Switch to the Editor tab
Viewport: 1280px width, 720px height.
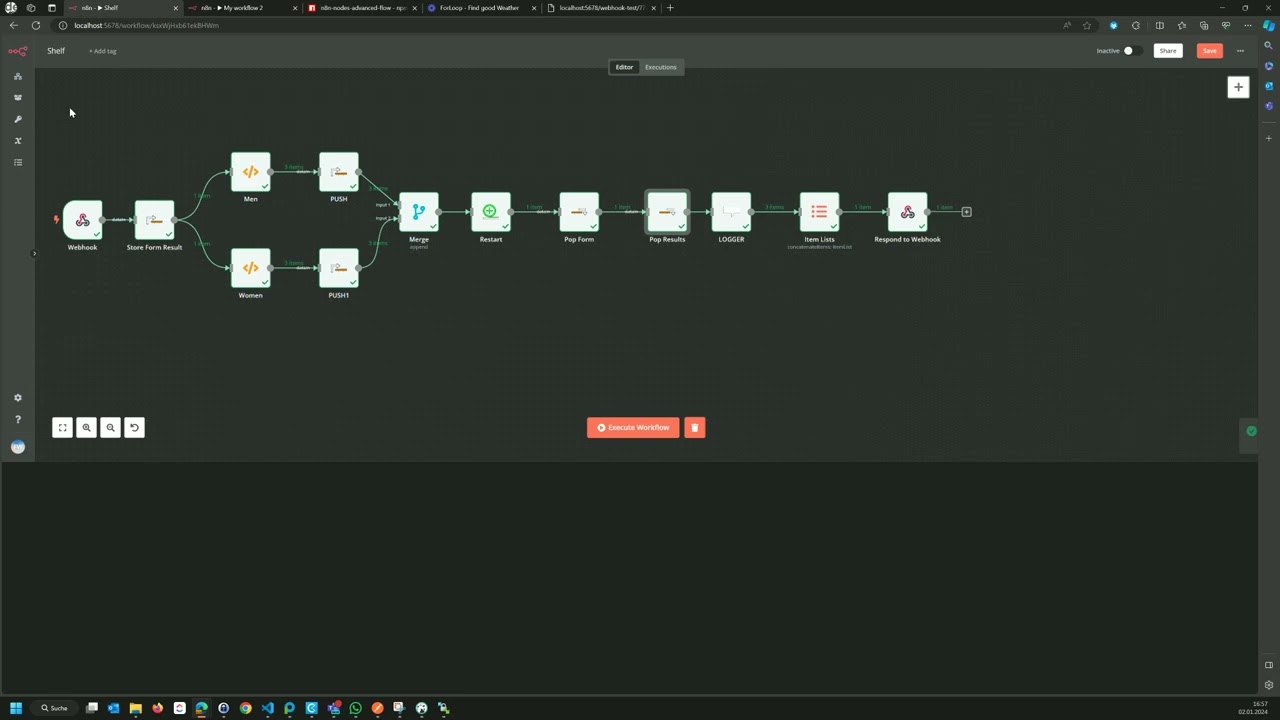pyautogui.click(x=624, y=67)
